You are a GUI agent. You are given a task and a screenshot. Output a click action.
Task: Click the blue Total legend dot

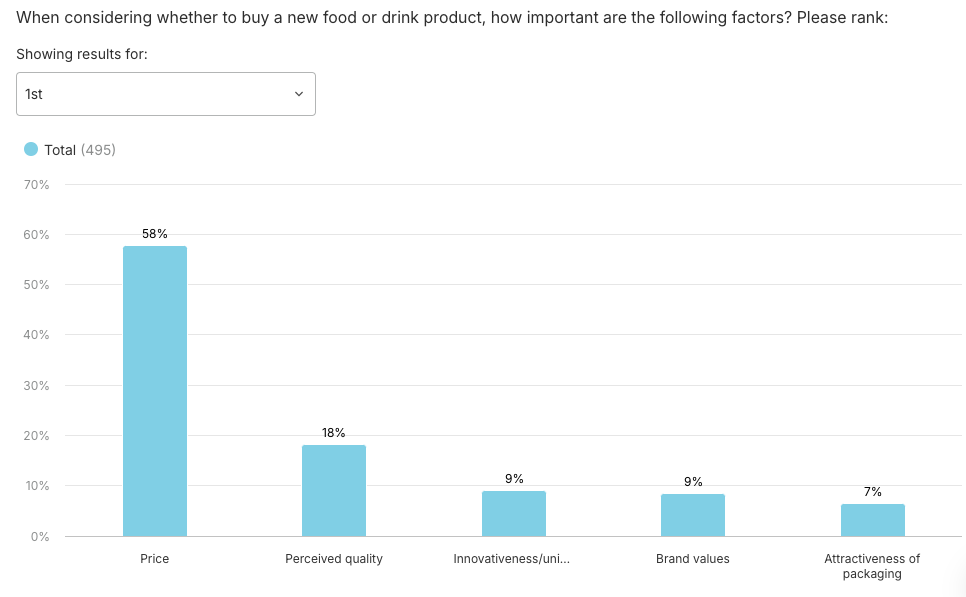[31, 148]
